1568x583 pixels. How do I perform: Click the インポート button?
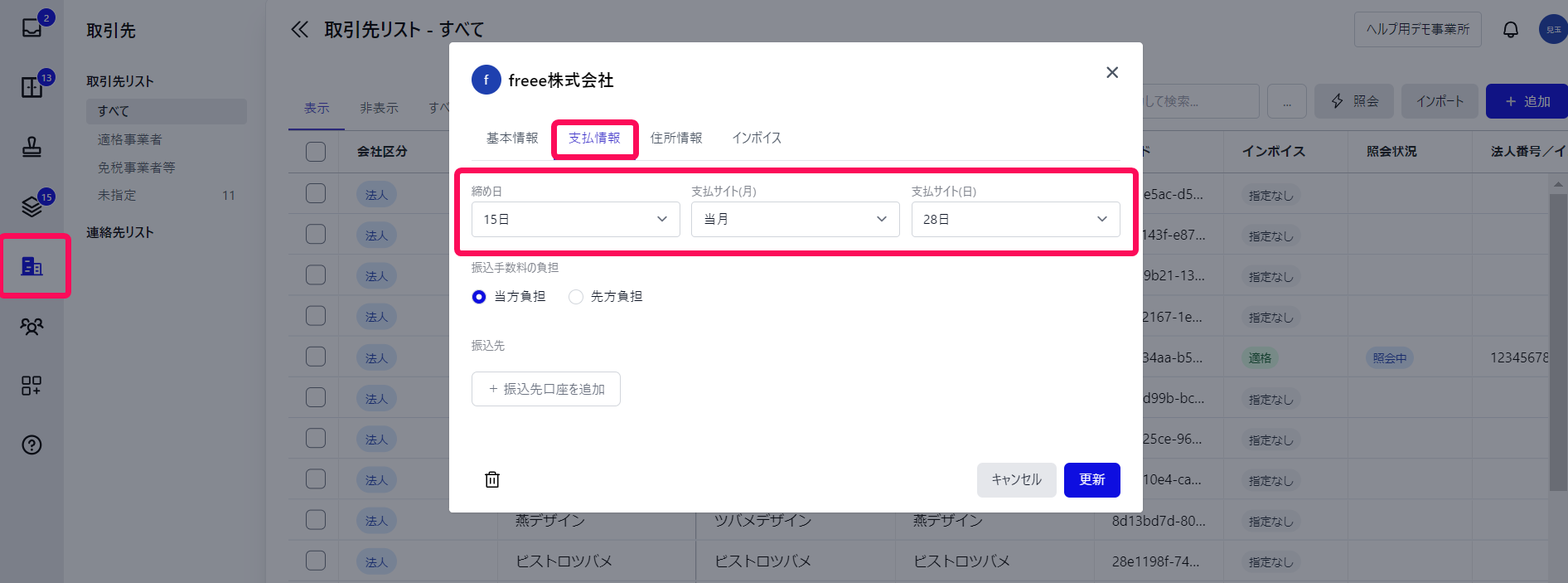tap(1440, 101)
